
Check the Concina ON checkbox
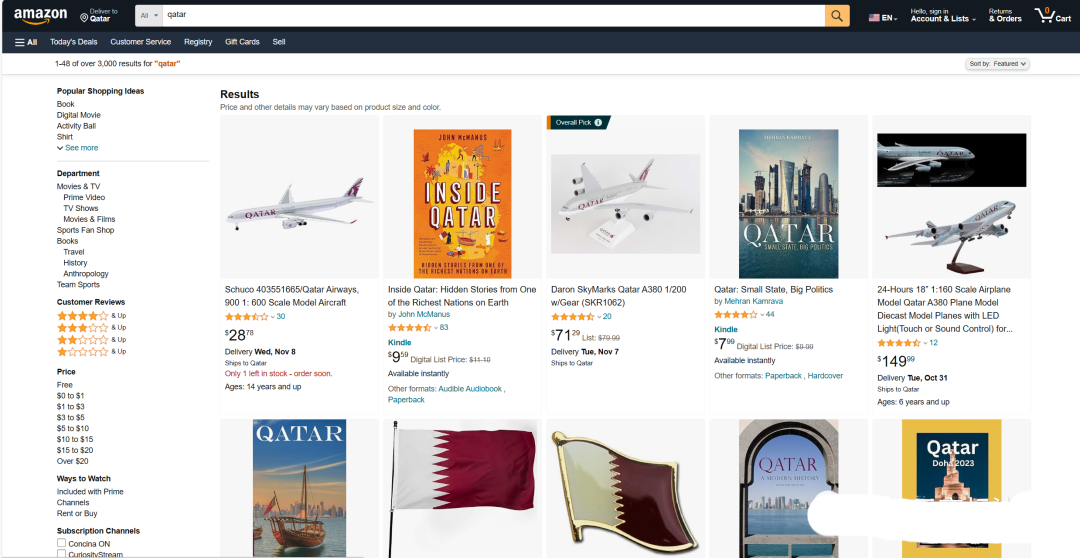coord(62,543)
